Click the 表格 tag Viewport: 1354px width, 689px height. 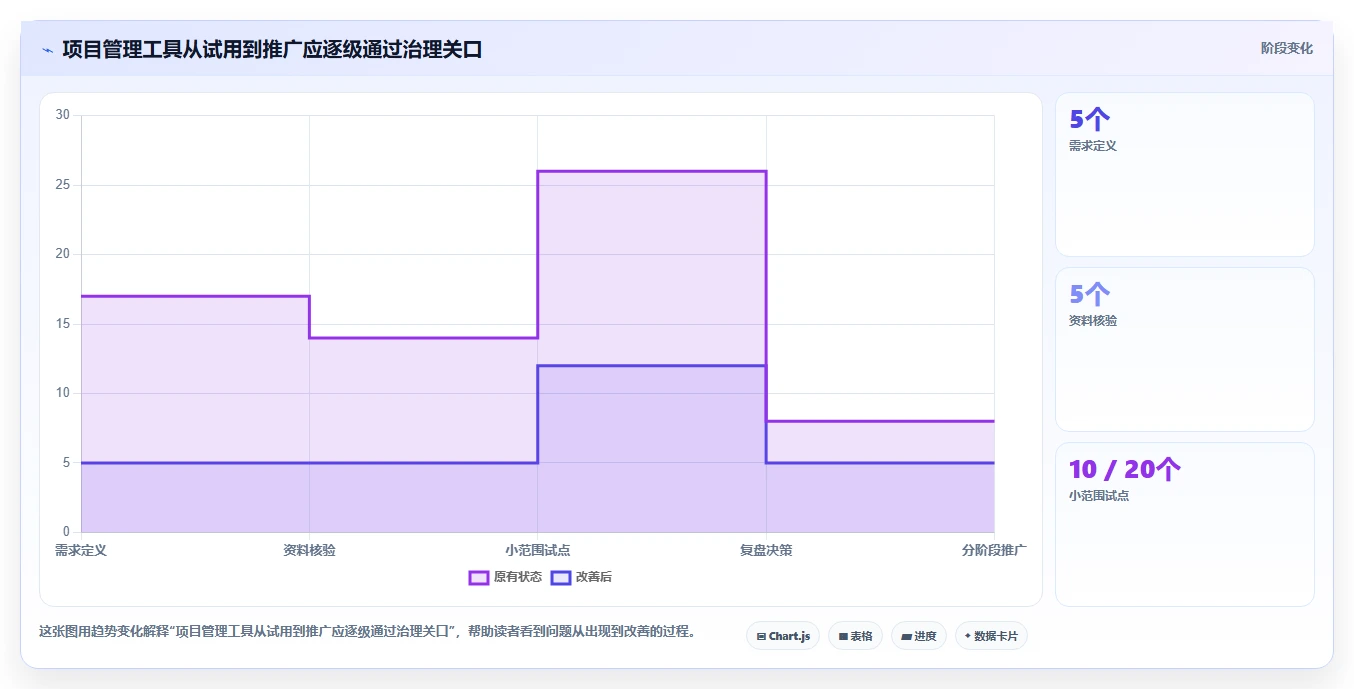point(855,636)
